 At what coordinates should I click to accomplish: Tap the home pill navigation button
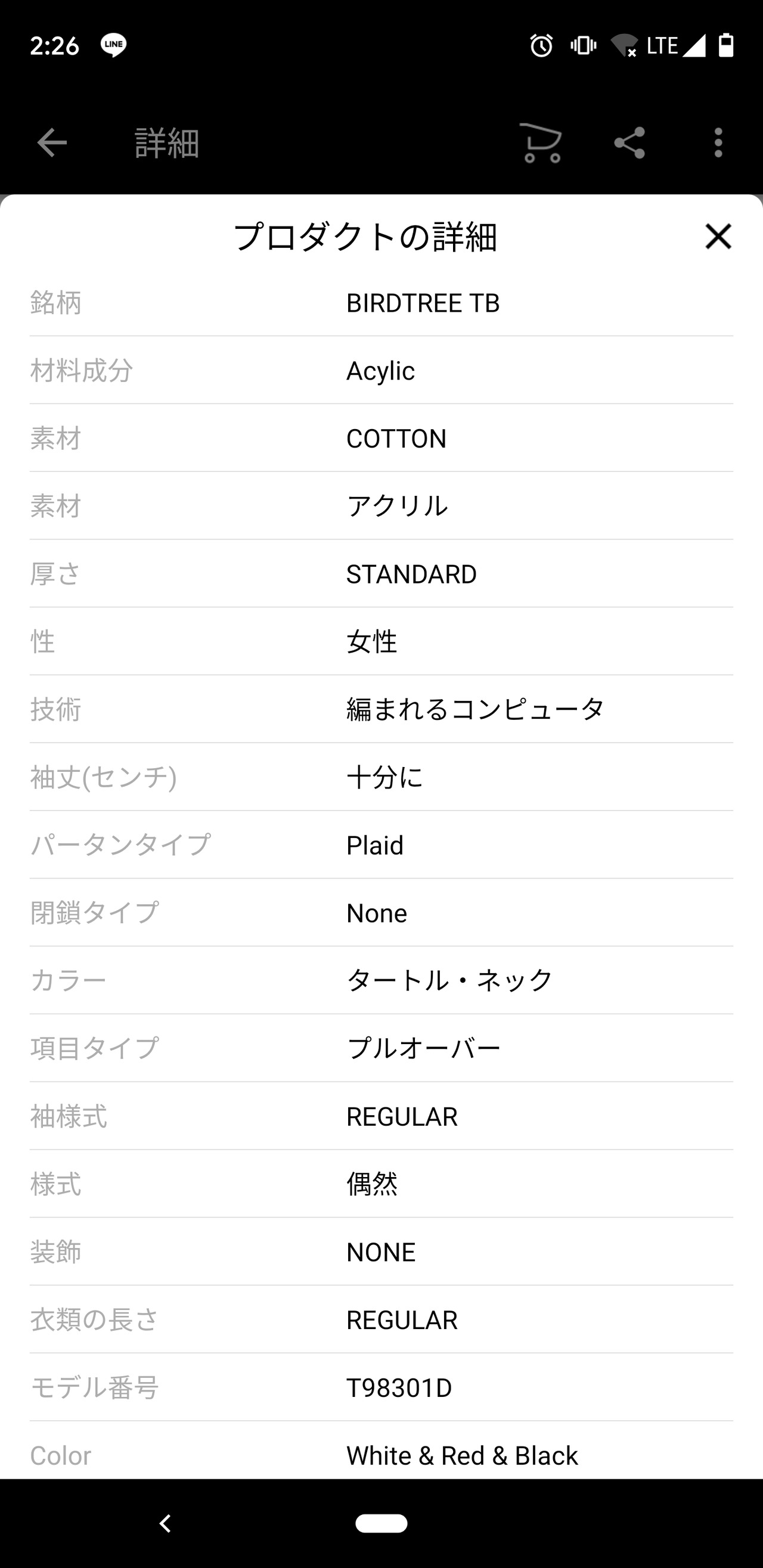coord(381,1522)
